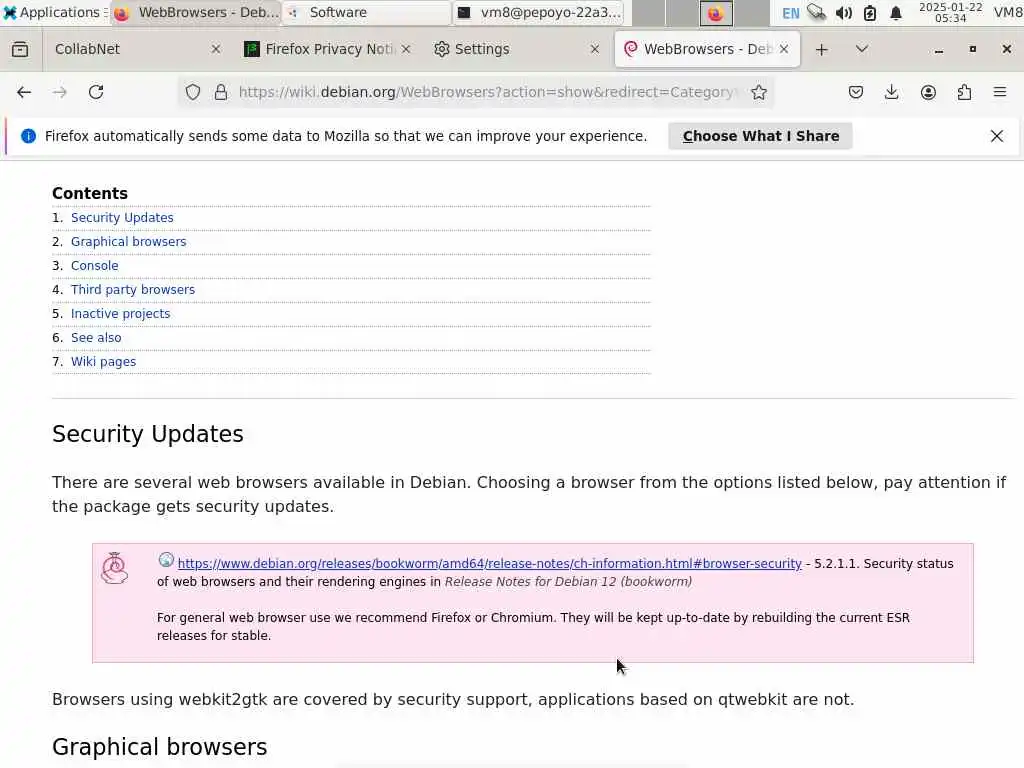Jump to See also section
1024x768 pixels.
coord(96,338)
